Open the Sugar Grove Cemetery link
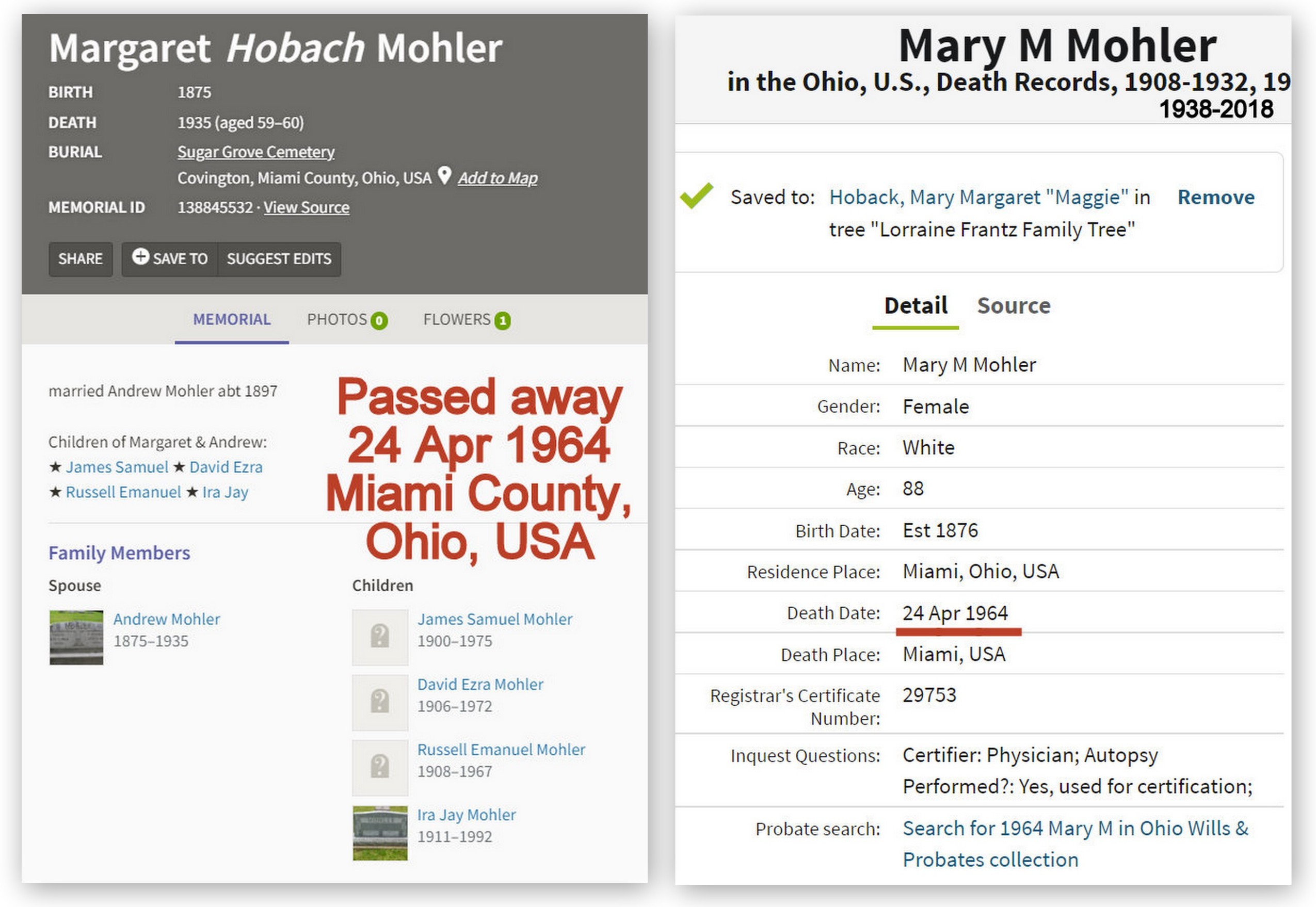This screenshot has width=1316, height=907. point(256,152)
